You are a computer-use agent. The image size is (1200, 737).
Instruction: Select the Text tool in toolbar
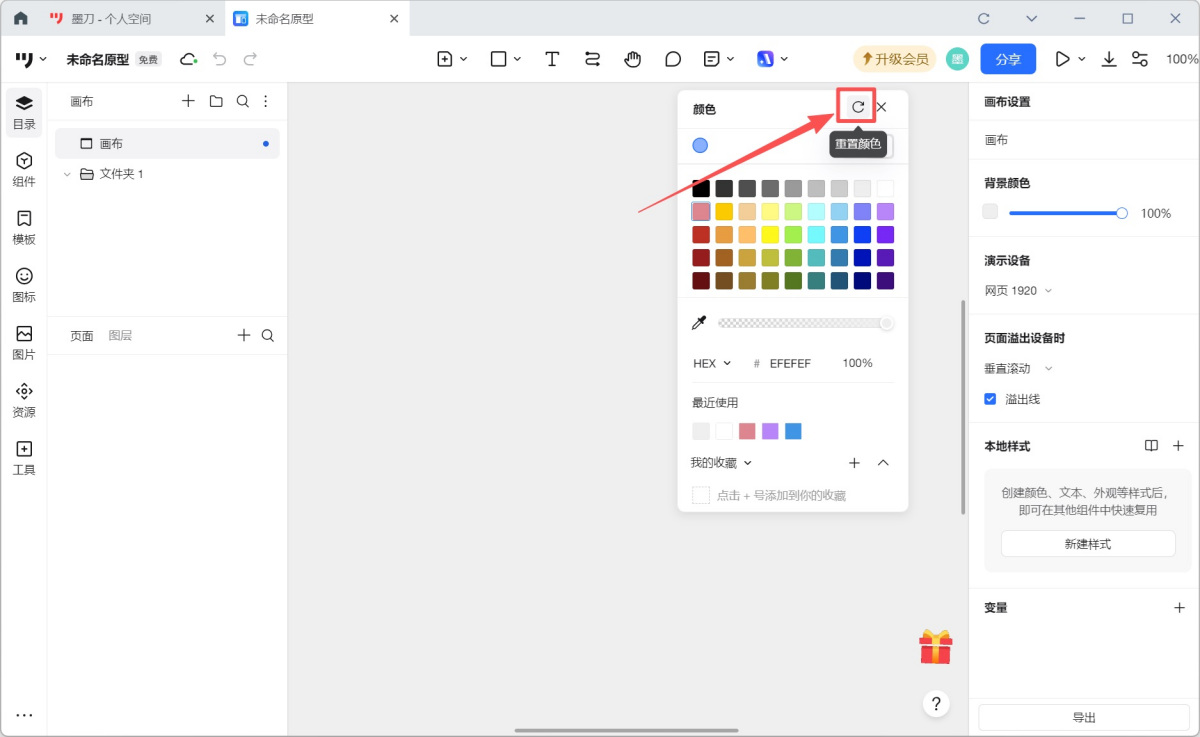[x=552, y=59]
